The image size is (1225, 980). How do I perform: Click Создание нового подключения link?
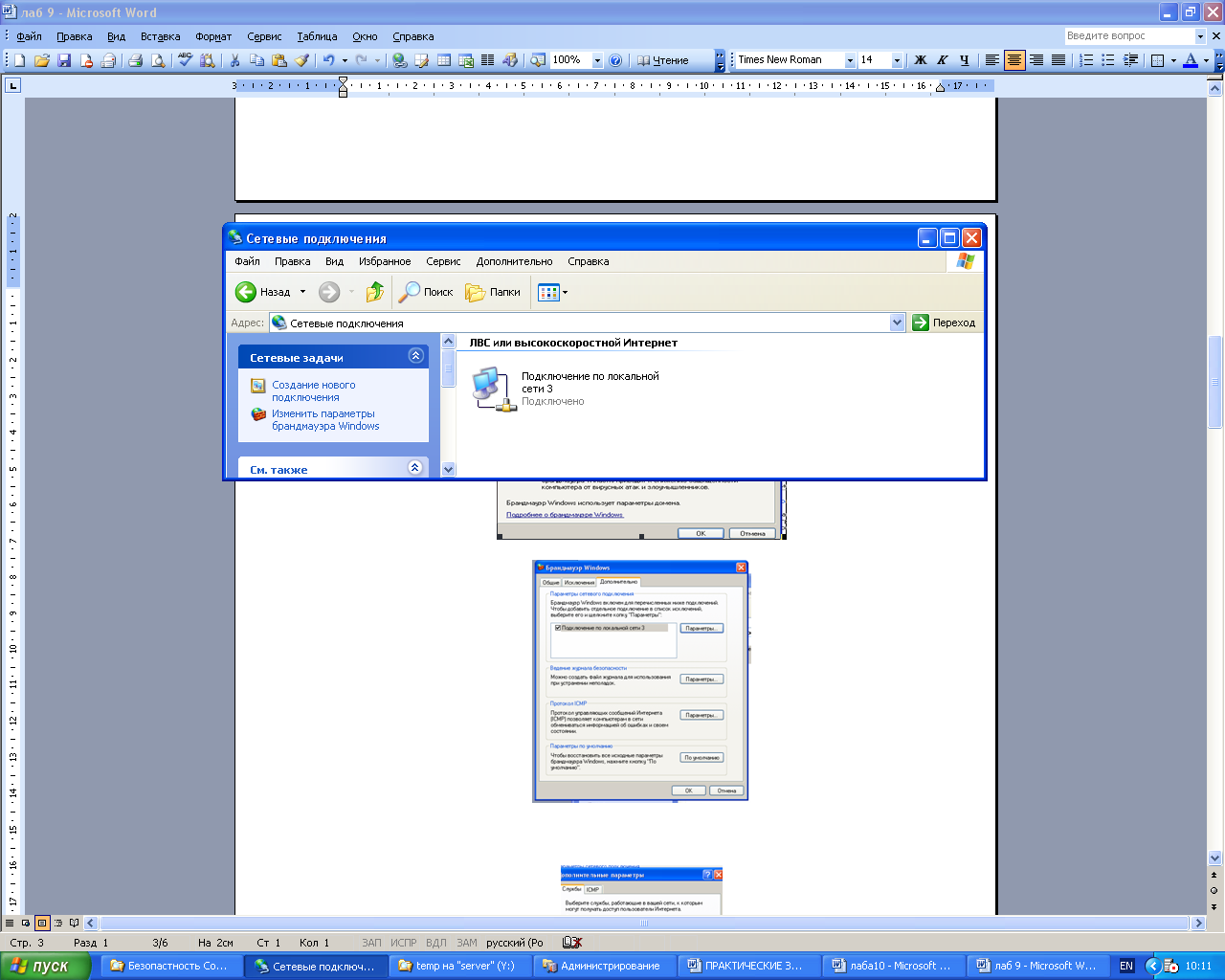coord(313,390)
